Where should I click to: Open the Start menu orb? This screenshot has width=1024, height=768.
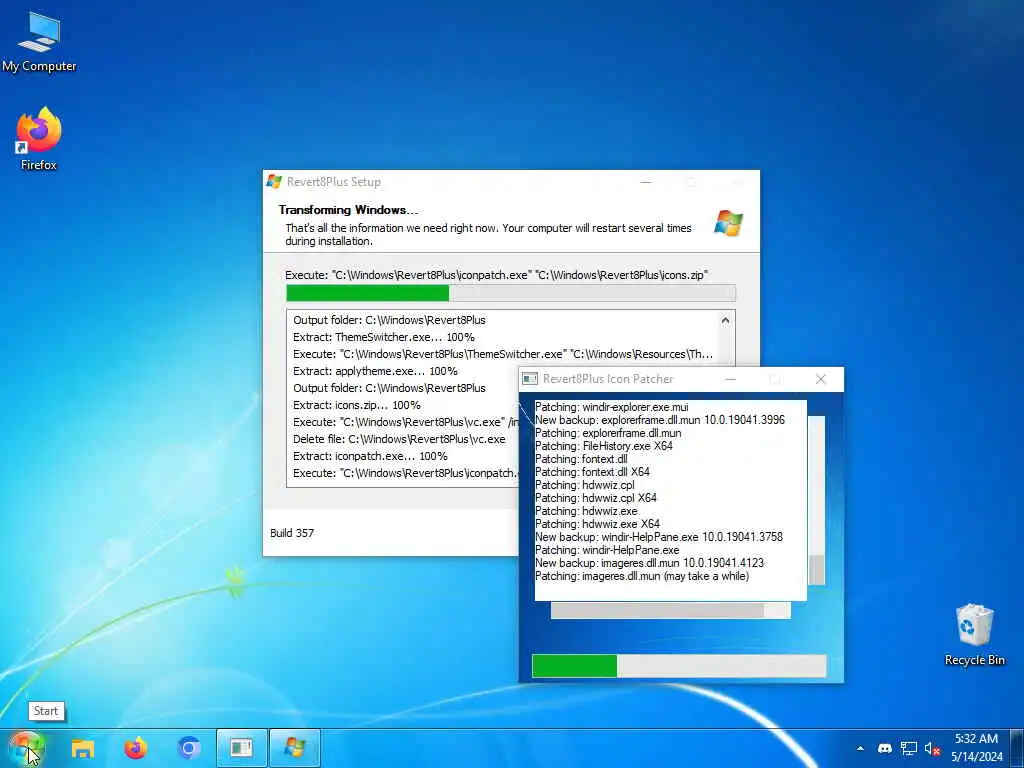coord(26,748)
